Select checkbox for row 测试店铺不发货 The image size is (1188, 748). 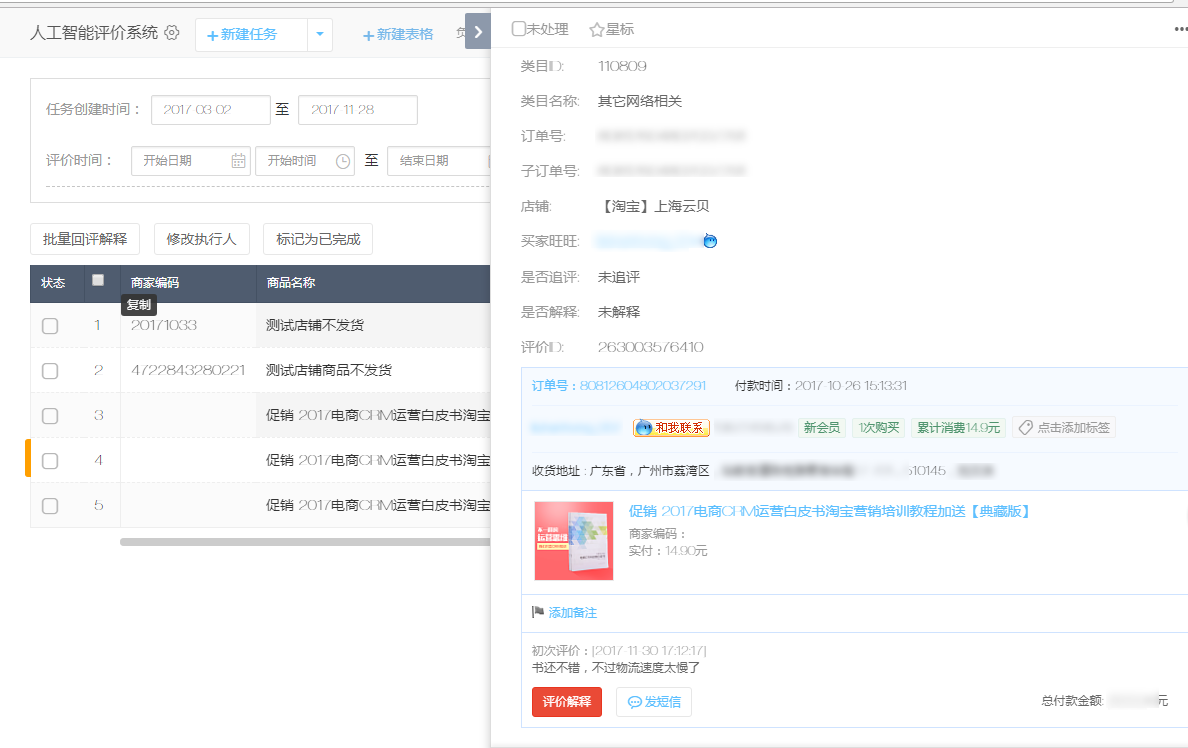point(50,326)
